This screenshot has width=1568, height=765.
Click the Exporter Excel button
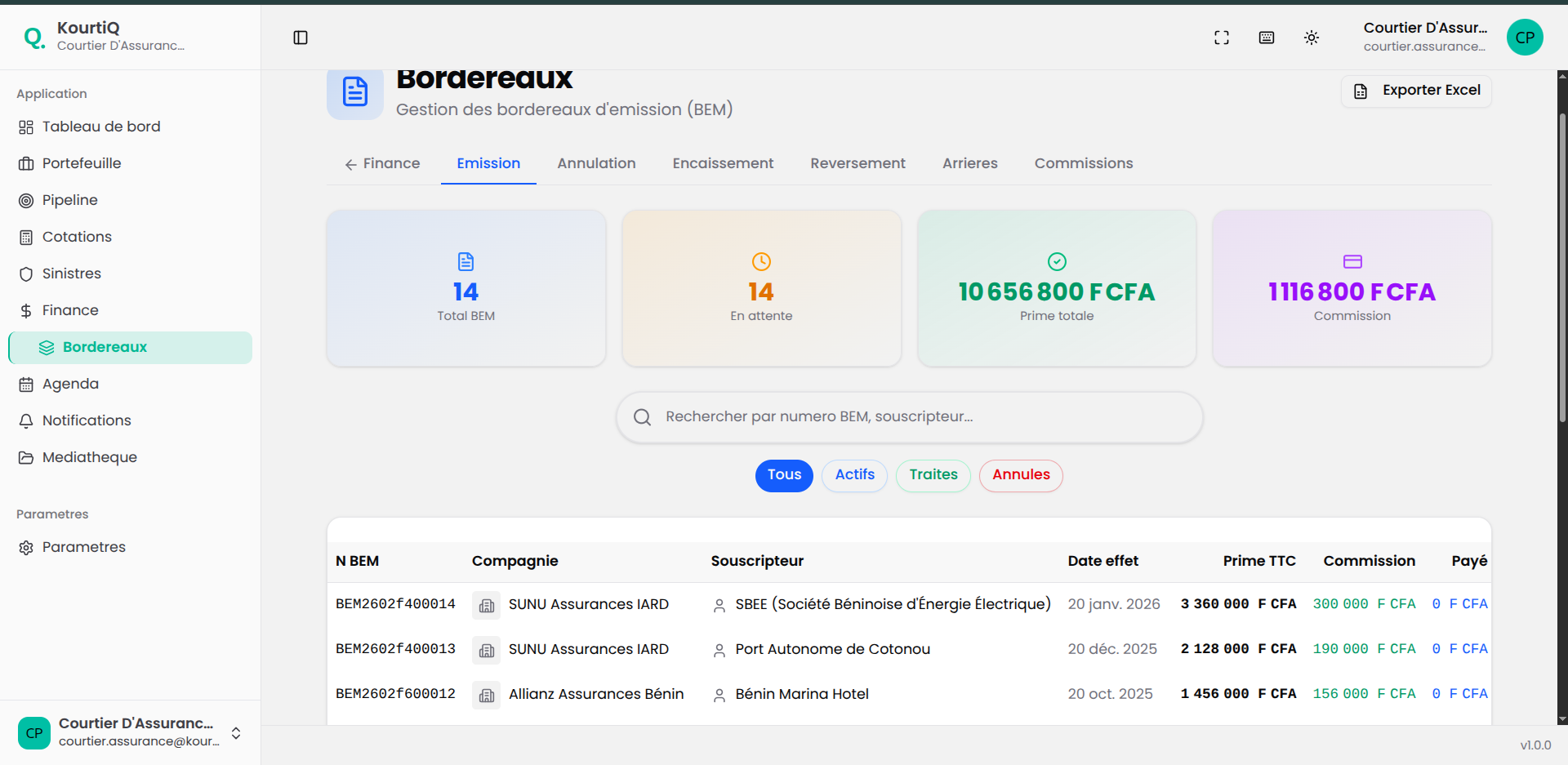(1416, 91)
